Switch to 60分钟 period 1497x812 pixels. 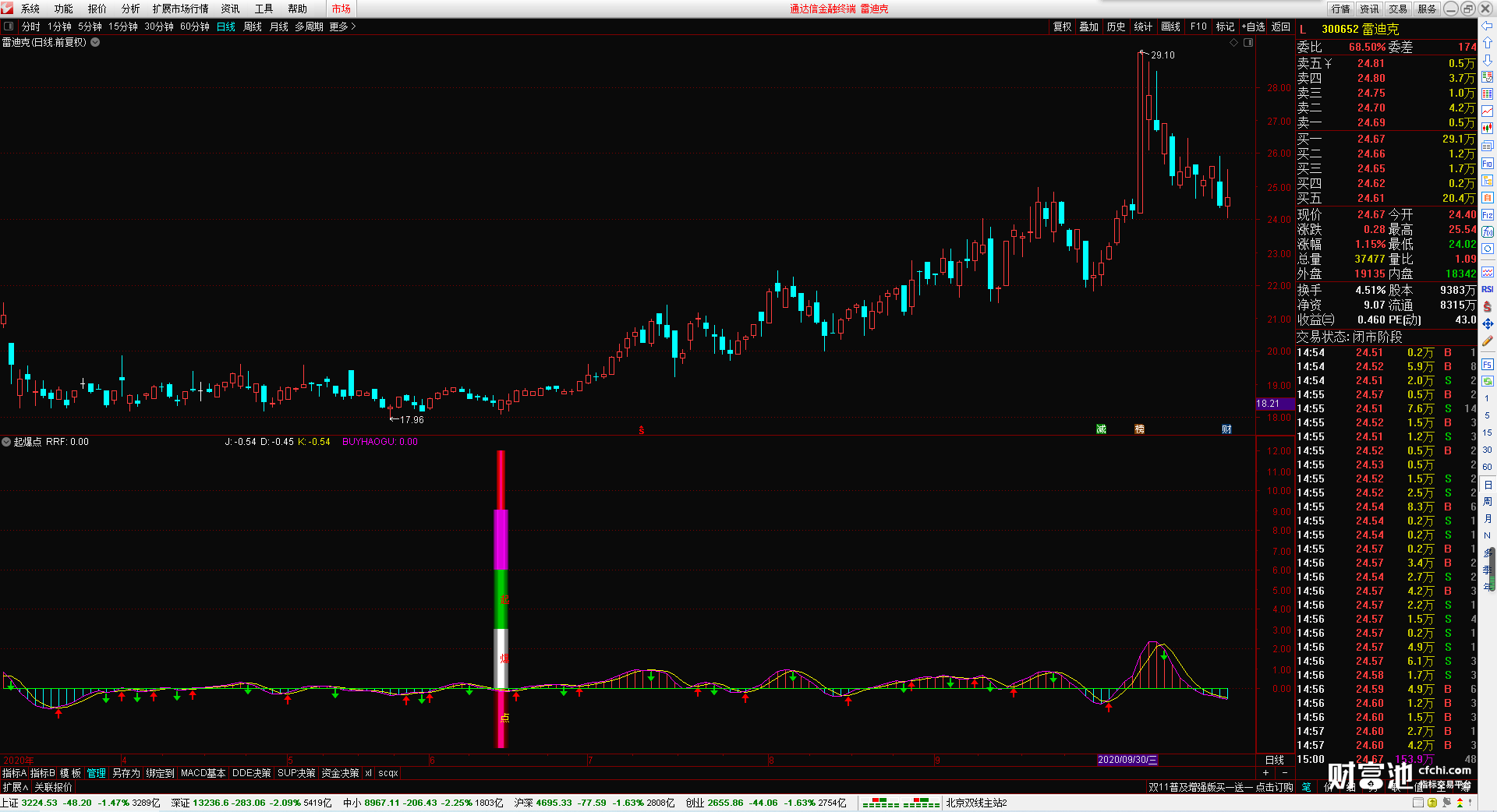coord(194,26)
